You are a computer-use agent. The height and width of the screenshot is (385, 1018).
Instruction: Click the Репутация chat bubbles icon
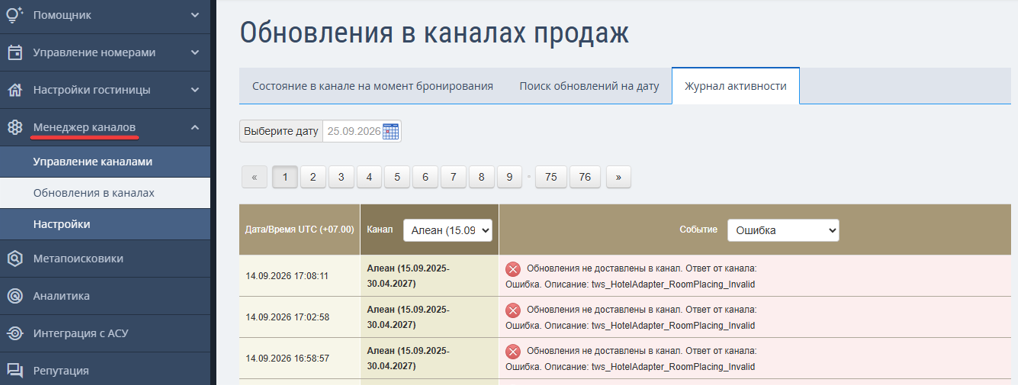pos(14,371)
